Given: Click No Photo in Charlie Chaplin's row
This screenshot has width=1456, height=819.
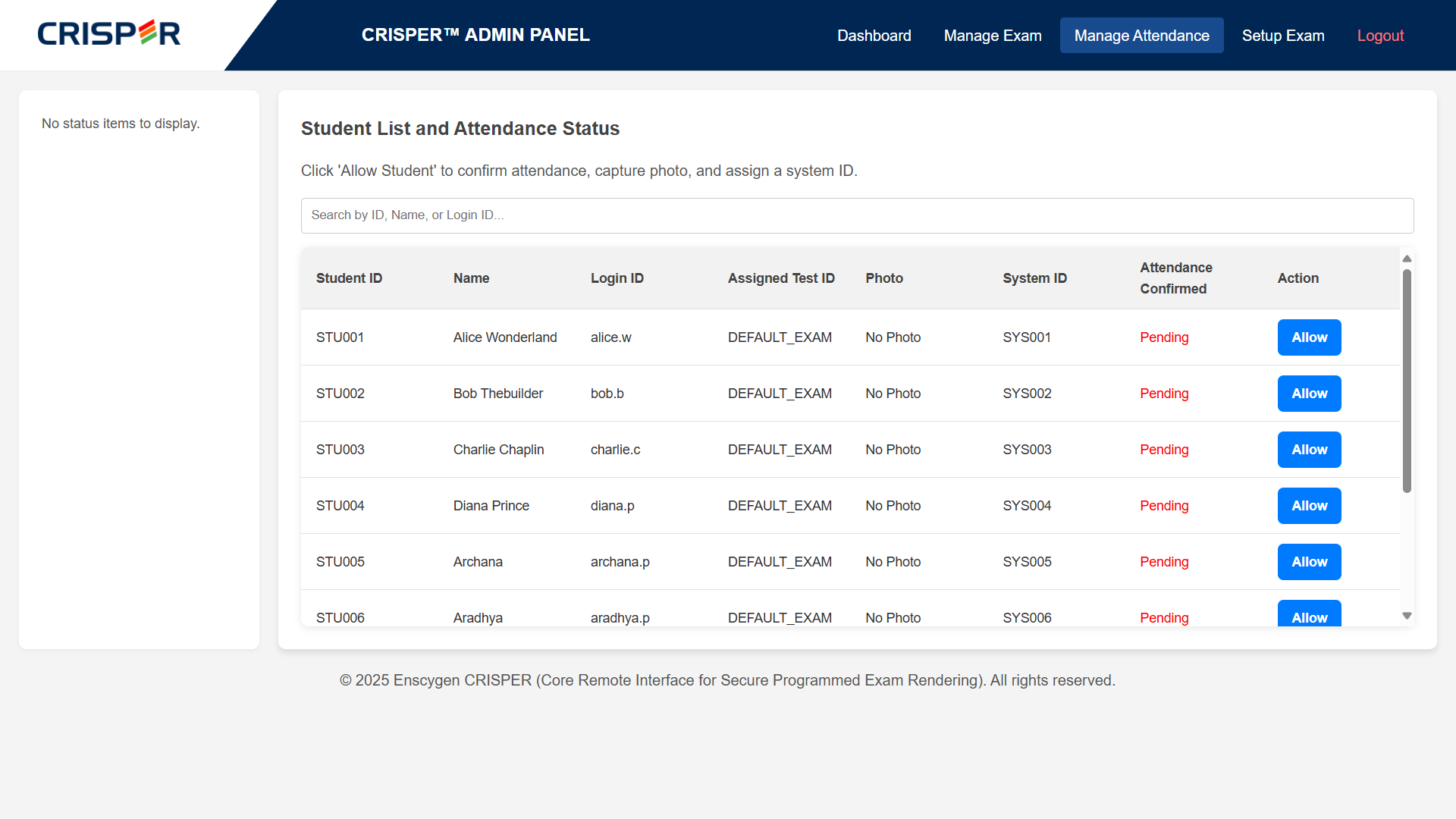Looking at the screenshot, I should 893,450.
